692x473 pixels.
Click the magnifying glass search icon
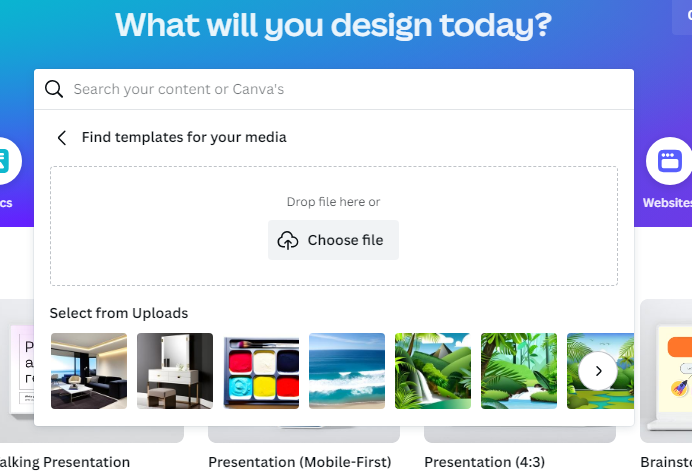(x=54, y=89)
